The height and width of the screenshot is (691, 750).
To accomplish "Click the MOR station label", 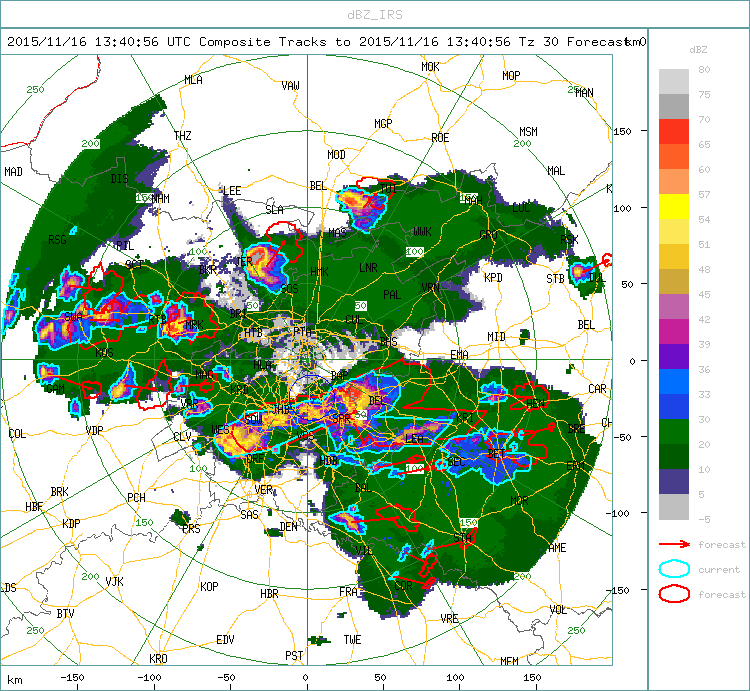I will tap(519, 501).
